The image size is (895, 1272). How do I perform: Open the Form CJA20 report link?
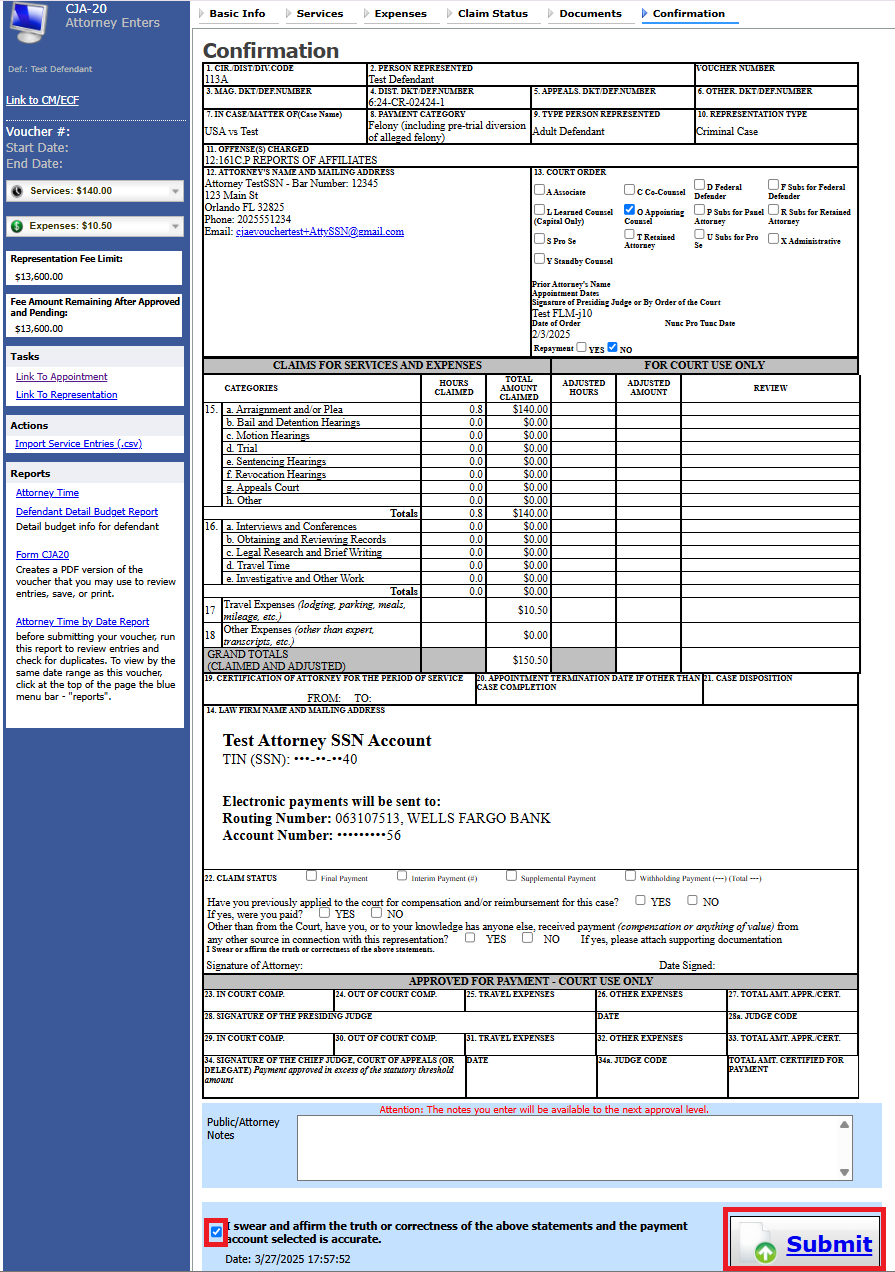[x=43, y=554]
